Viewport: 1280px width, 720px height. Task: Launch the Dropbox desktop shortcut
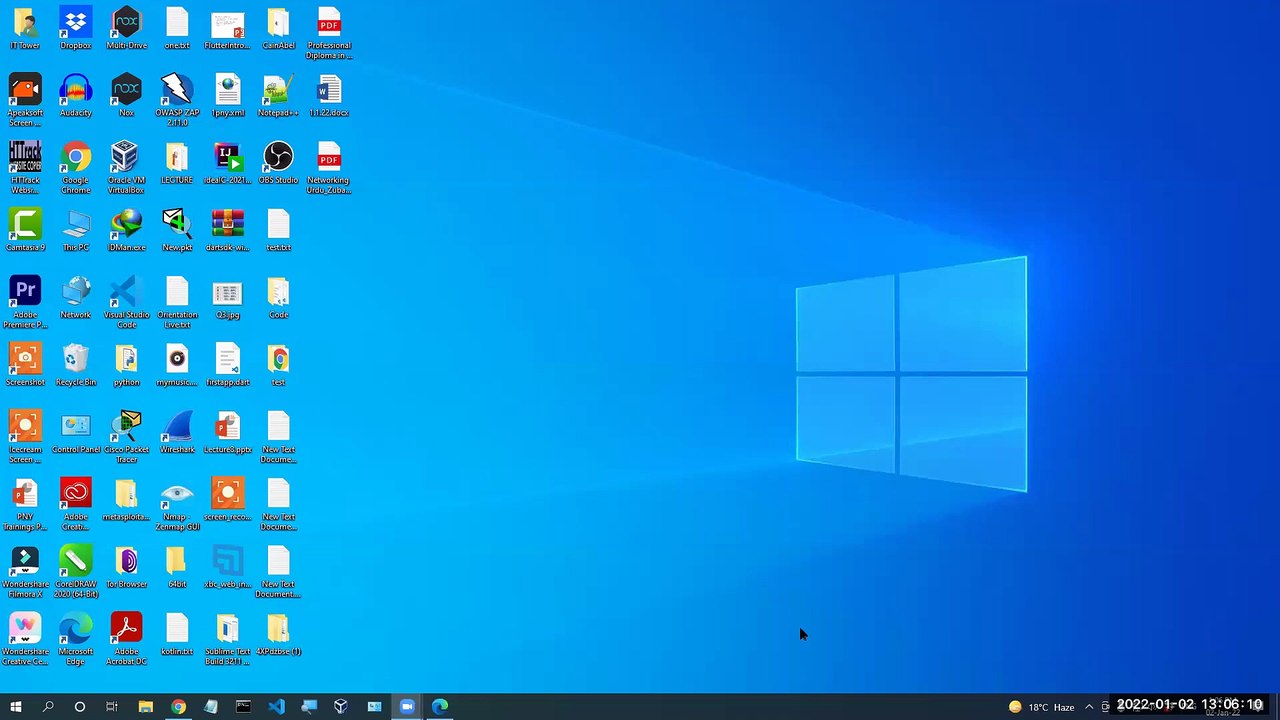(x=76, y=29)
